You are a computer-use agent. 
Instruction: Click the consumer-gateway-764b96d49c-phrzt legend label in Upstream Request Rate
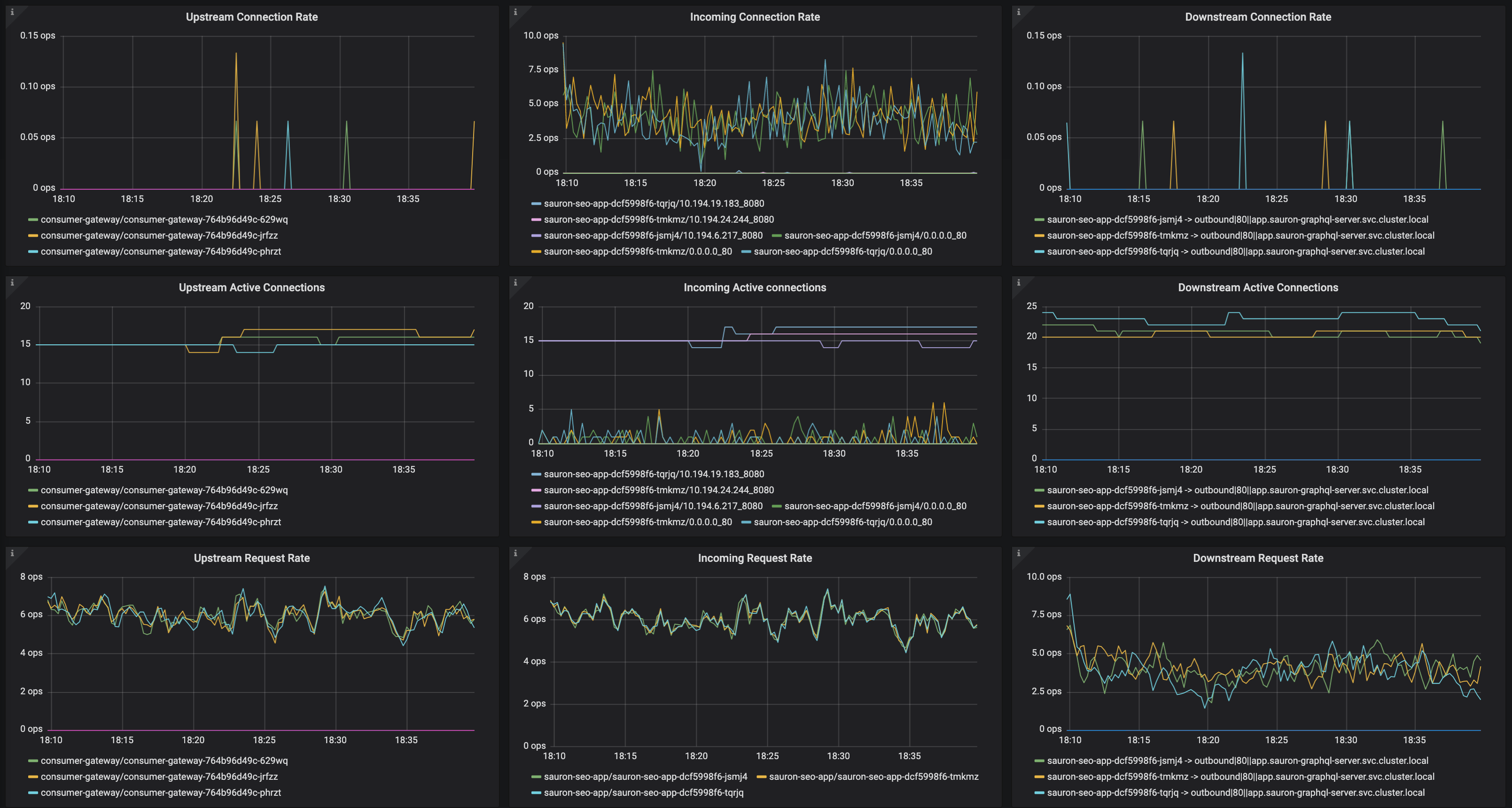(x=160, y=792)
